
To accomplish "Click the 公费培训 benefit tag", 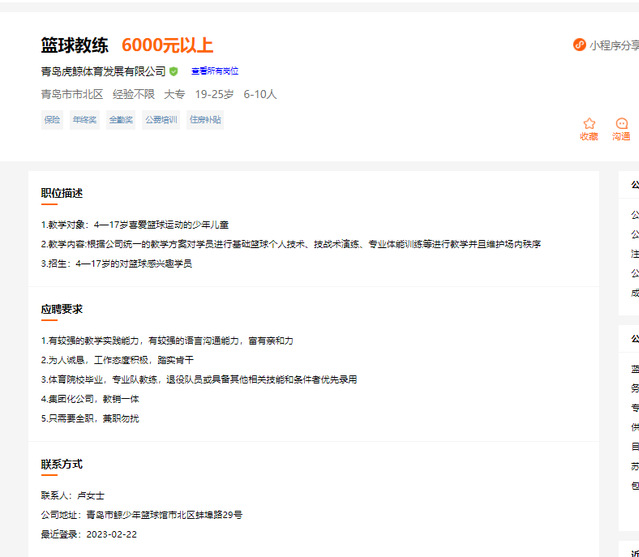I will click(160, 120).
